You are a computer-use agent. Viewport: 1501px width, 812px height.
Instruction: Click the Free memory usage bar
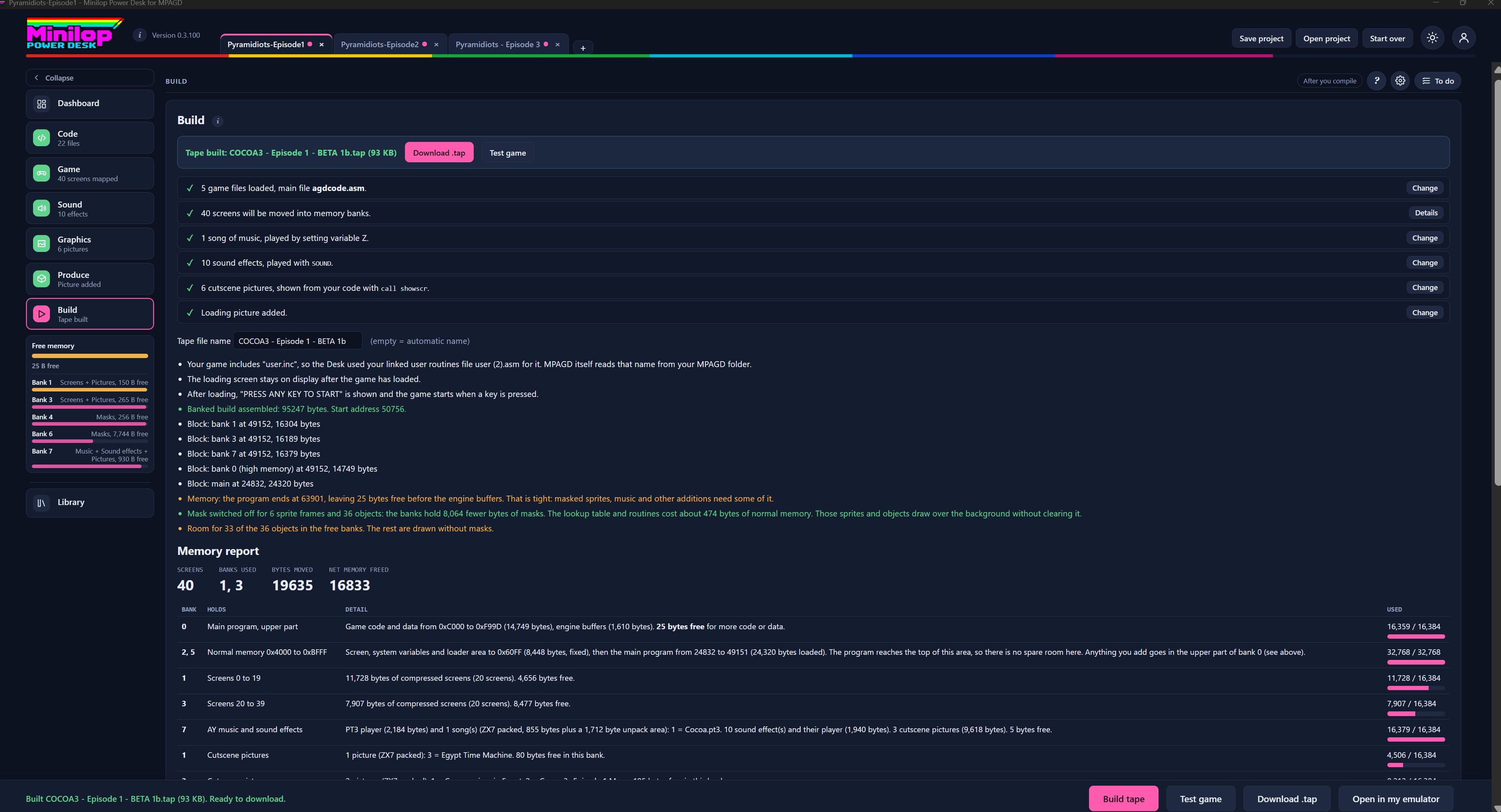click(x=90, y=356)
